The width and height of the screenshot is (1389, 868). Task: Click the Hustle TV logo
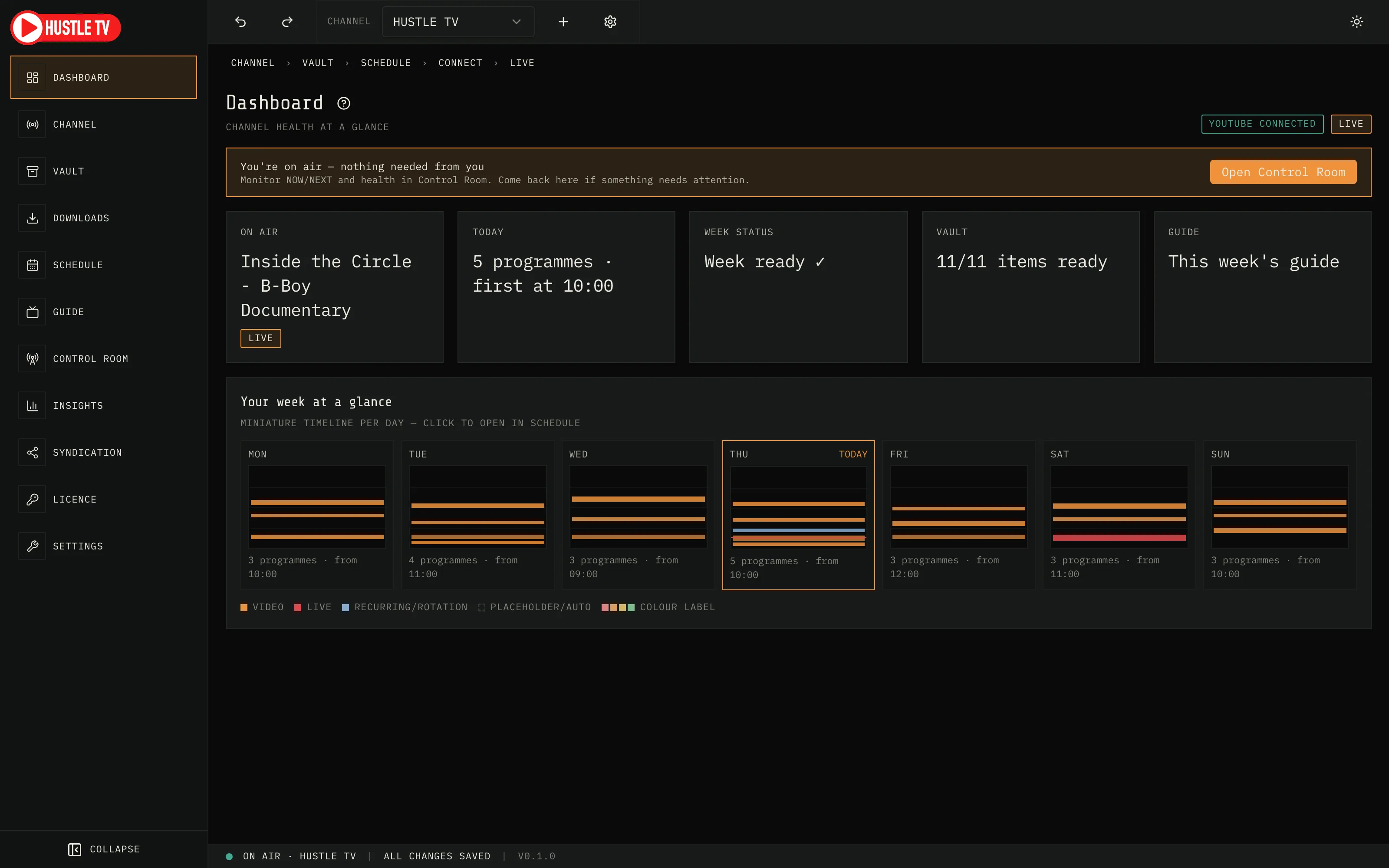(66, 27)
